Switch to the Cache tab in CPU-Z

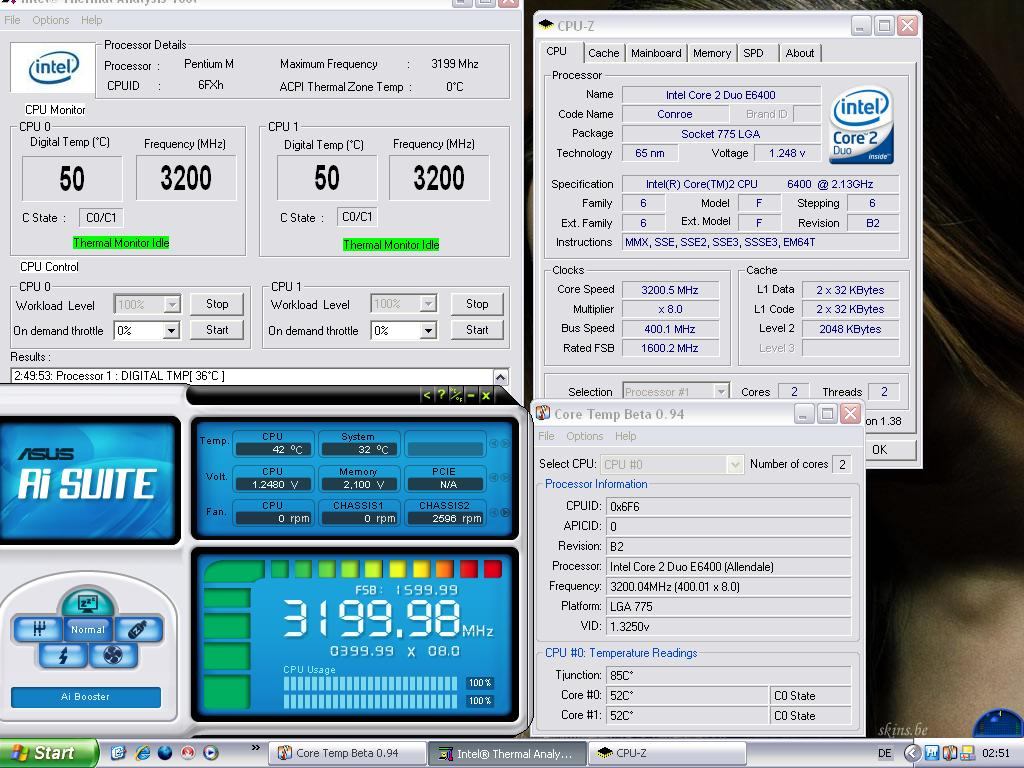pyautogui.click(x=603, y=53)
